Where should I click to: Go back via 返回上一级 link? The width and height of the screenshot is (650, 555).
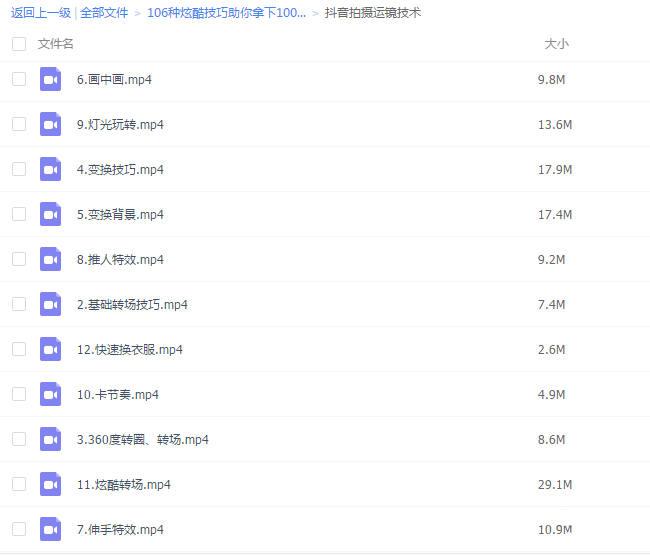(x=41, y=13)
